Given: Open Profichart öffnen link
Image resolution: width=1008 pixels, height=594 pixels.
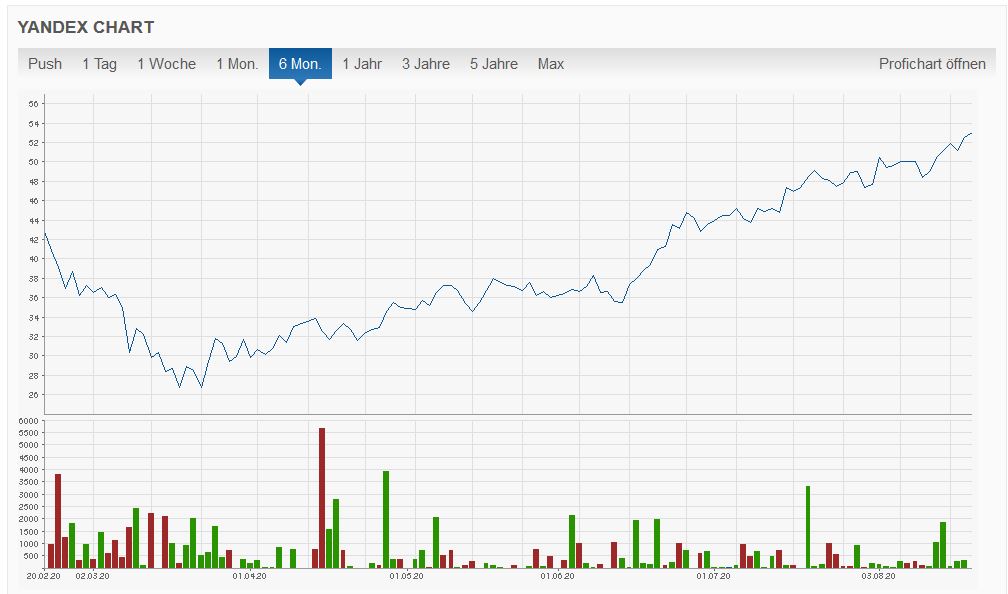Looking at the screenshot, I should coord(932,64).
